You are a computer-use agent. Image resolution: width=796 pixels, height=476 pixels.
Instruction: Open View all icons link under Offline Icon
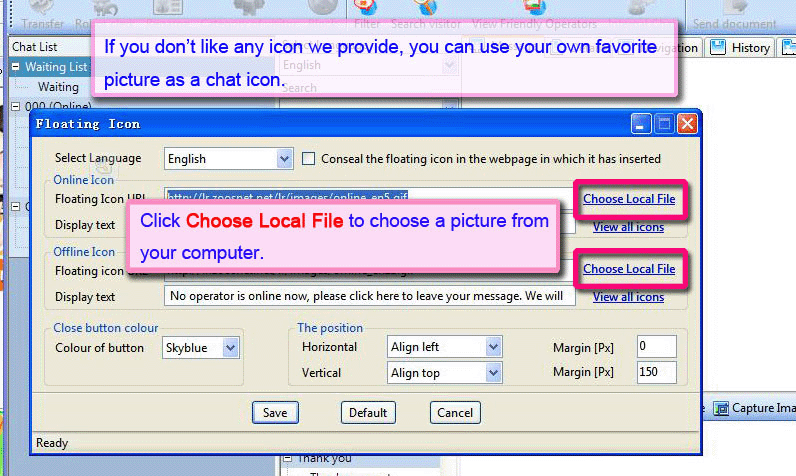click(x=628, y=297)
